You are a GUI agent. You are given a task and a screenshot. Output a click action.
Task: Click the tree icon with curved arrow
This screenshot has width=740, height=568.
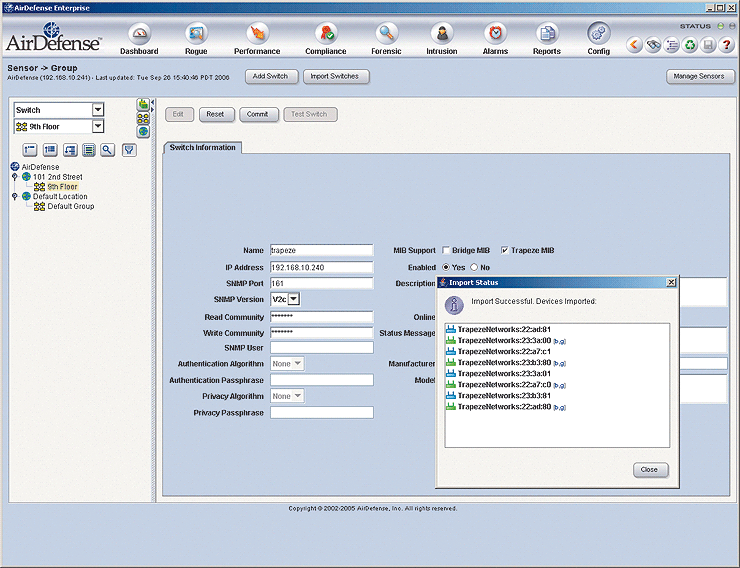tap(70, 150)
